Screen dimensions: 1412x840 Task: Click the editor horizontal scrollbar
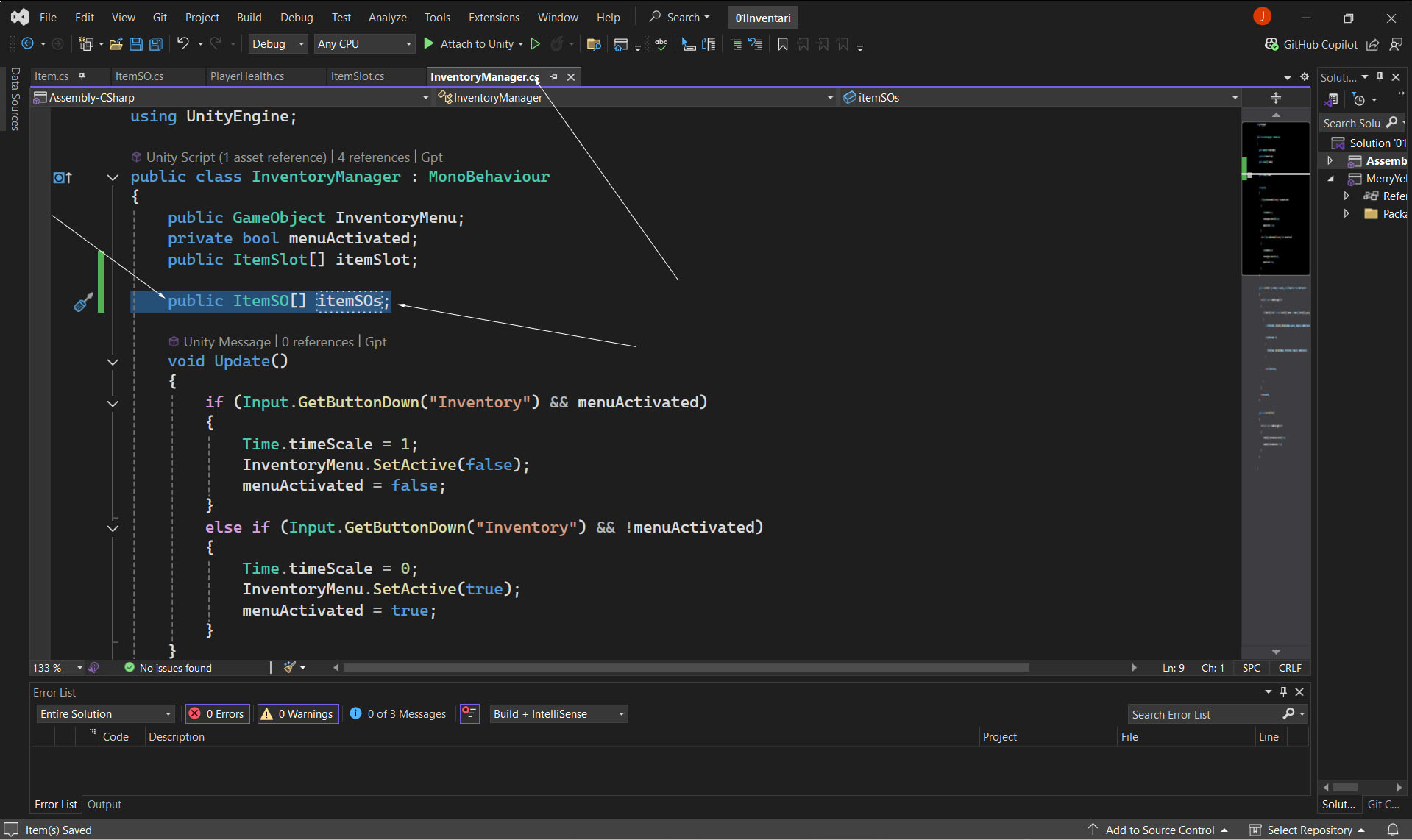coord(684,668)
